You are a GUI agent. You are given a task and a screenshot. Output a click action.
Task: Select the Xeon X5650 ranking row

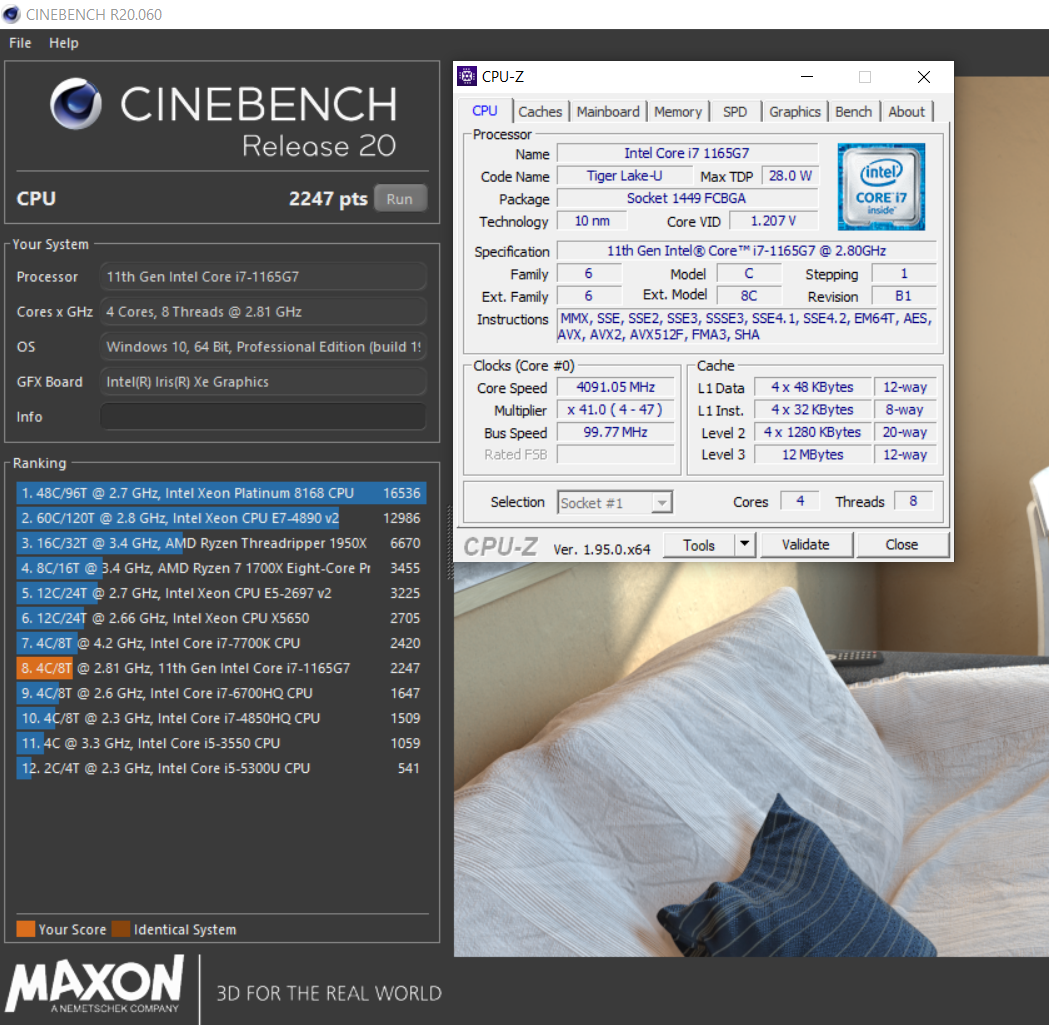pos(221,618)
